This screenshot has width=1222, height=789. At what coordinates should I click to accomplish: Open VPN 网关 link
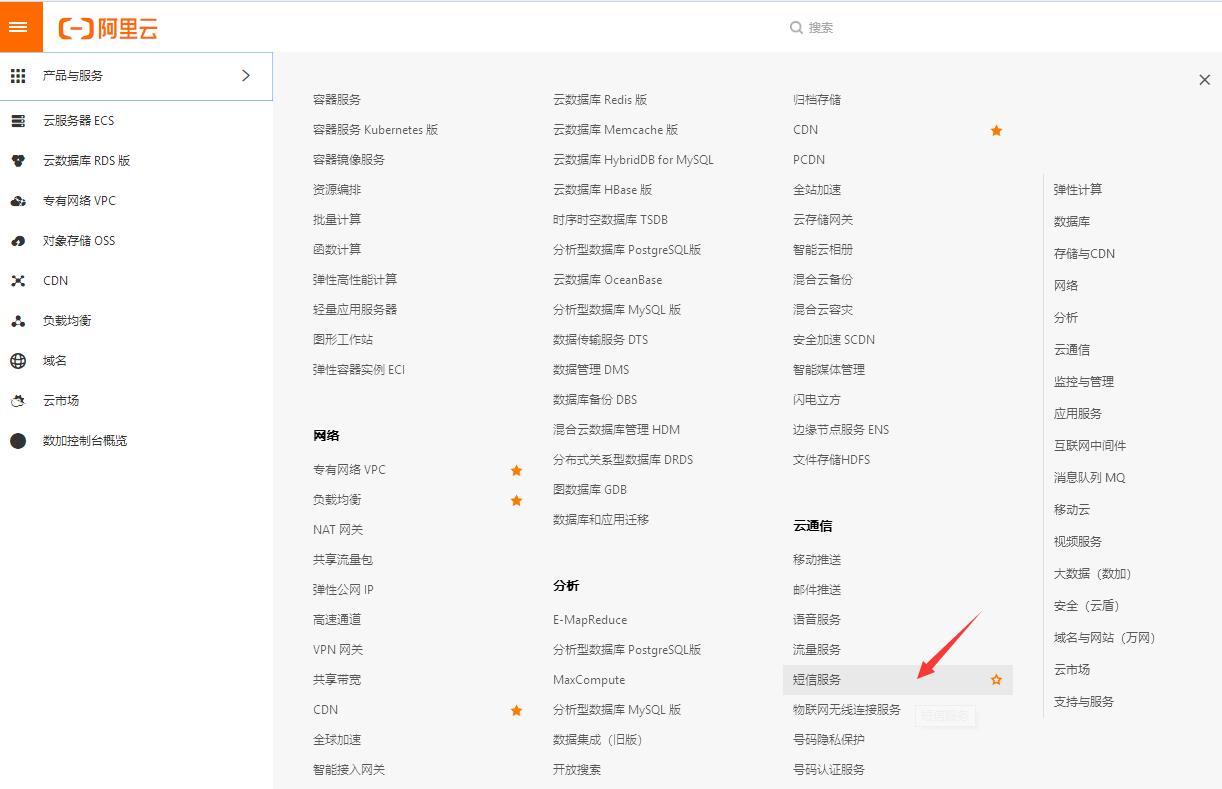pos(338,650)
